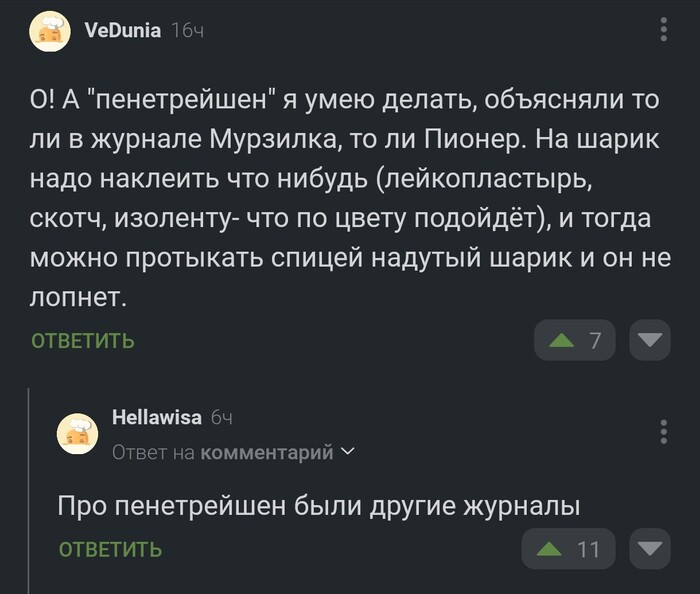This screenshot has width=700, height=594.
Task: Click the rating number 11 on Hellawisa's reply
Action: click(588, 549)
